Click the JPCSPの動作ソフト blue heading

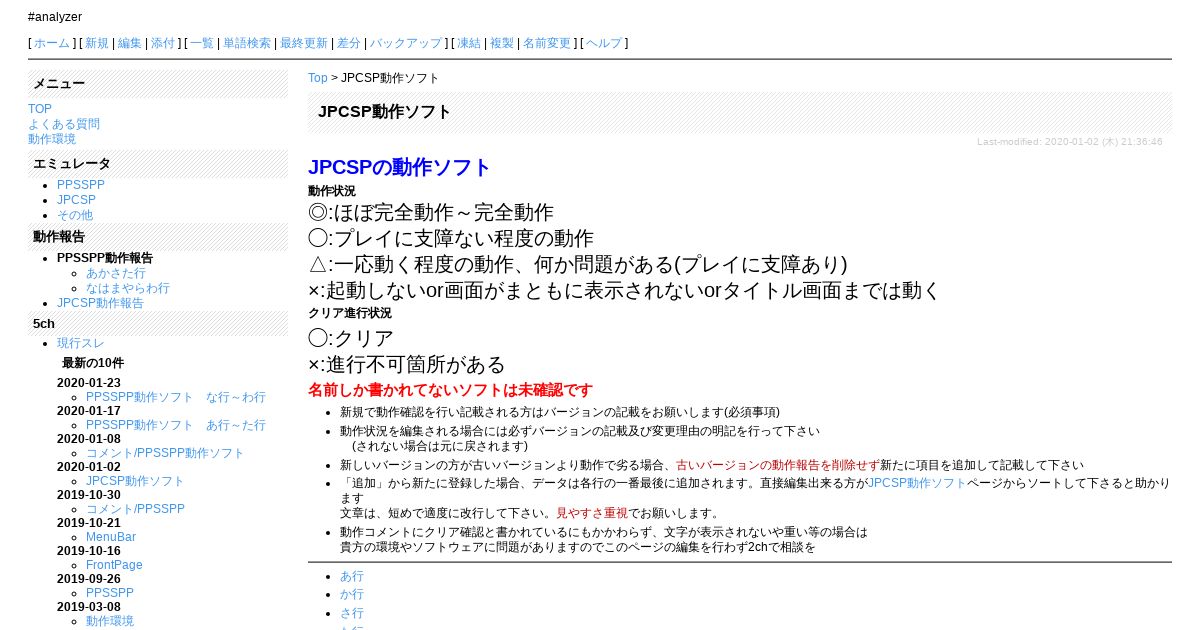coord(399,167)
